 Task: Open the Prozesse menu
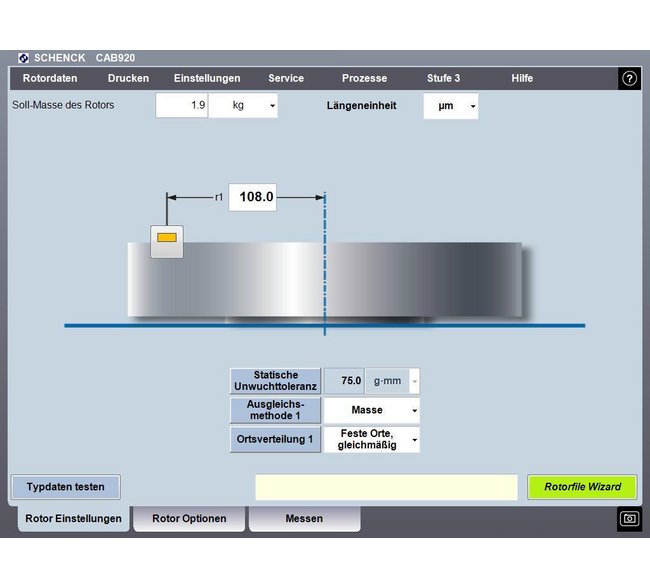click(364, 78)
